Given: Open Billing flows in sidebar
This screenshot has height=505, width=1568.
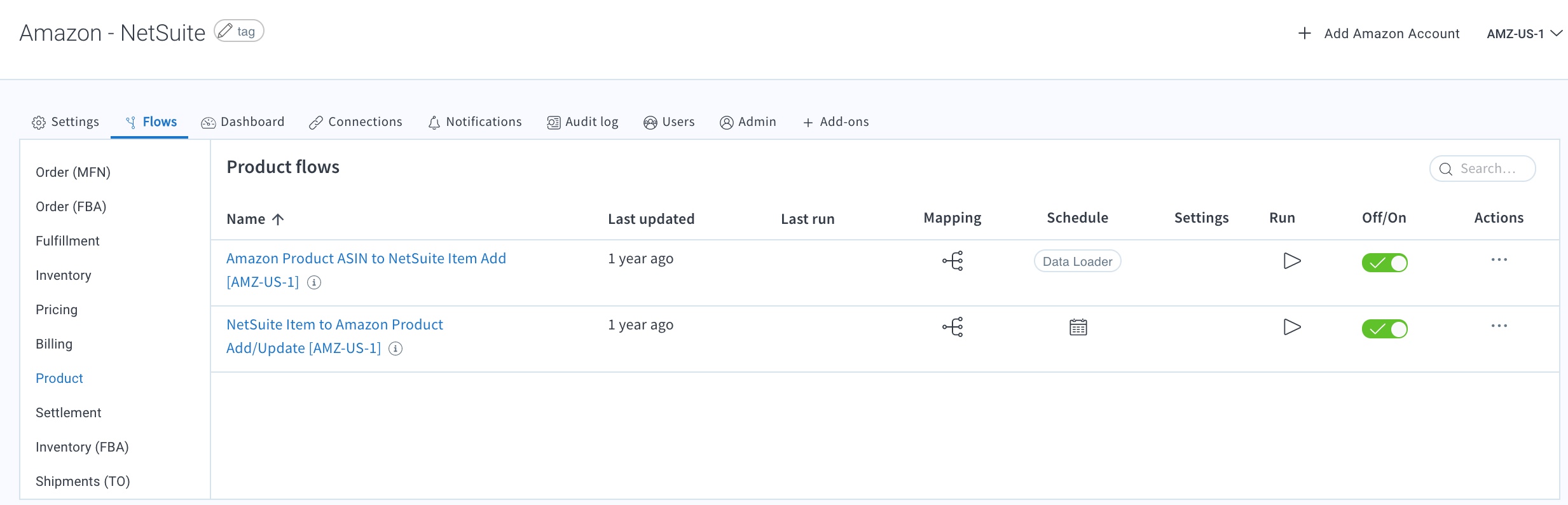Looking at the screenshot, I should [54, 344].
